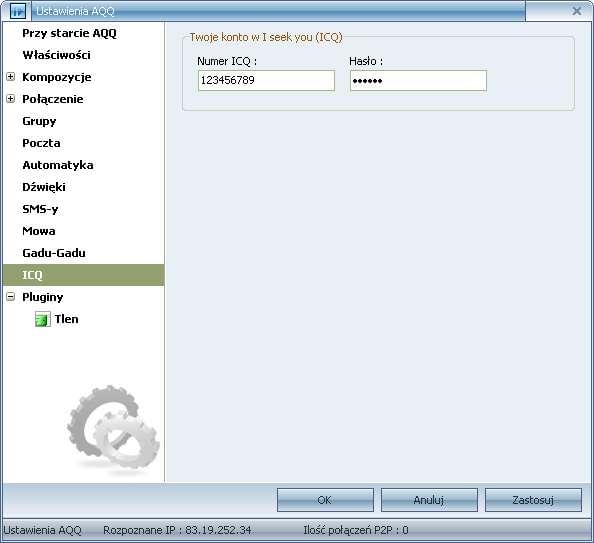Select Grupy in the settings list
The width and height of the screenshot is (594, 543).
pyautogui.click(x=39, y=121)
